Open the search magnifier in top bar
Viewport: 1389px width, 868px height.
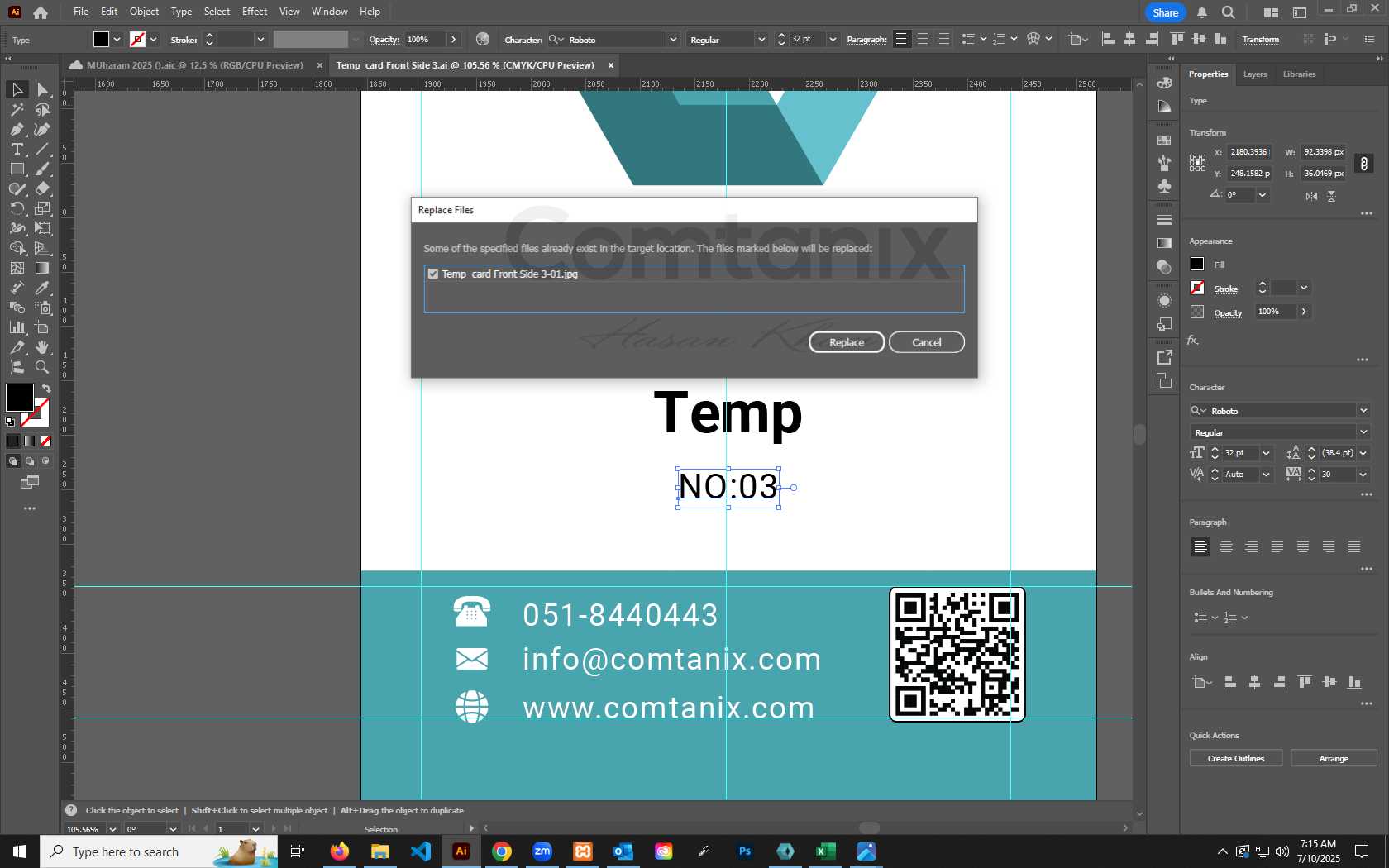click(x=1229, y=12)
